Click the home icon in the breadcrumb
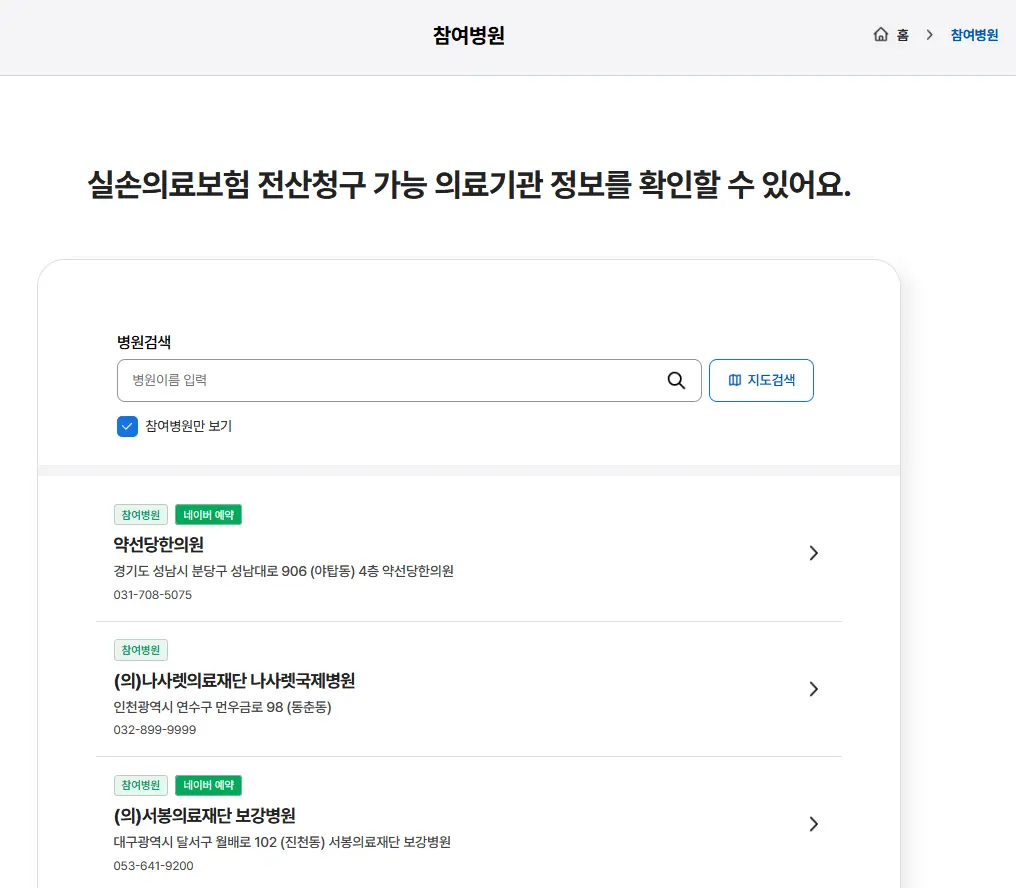The height and width of the screenshot is (888, 1016). pos(880,34)
